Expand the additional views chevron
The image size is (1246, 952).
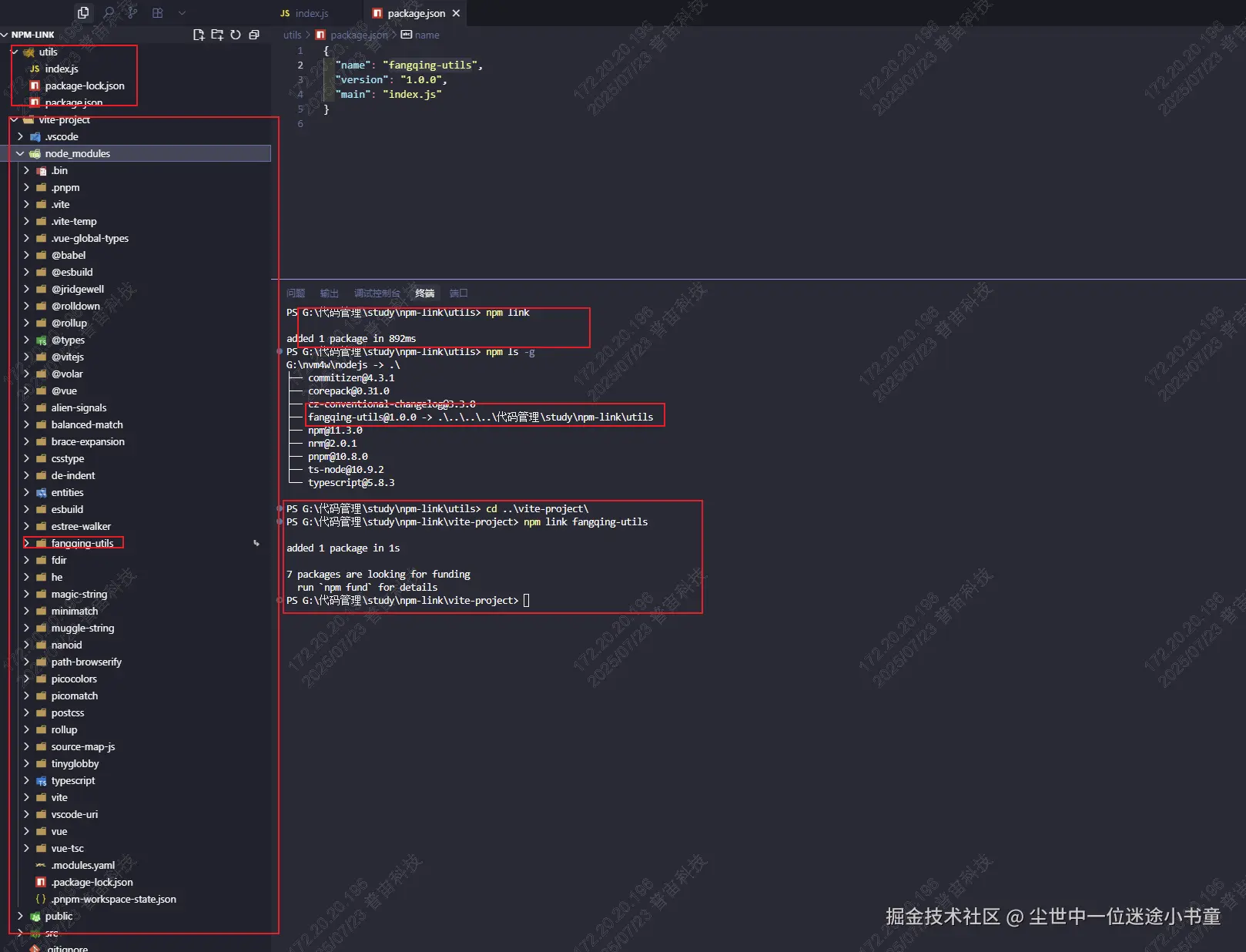pyautogui.click(x=182, y=12)
